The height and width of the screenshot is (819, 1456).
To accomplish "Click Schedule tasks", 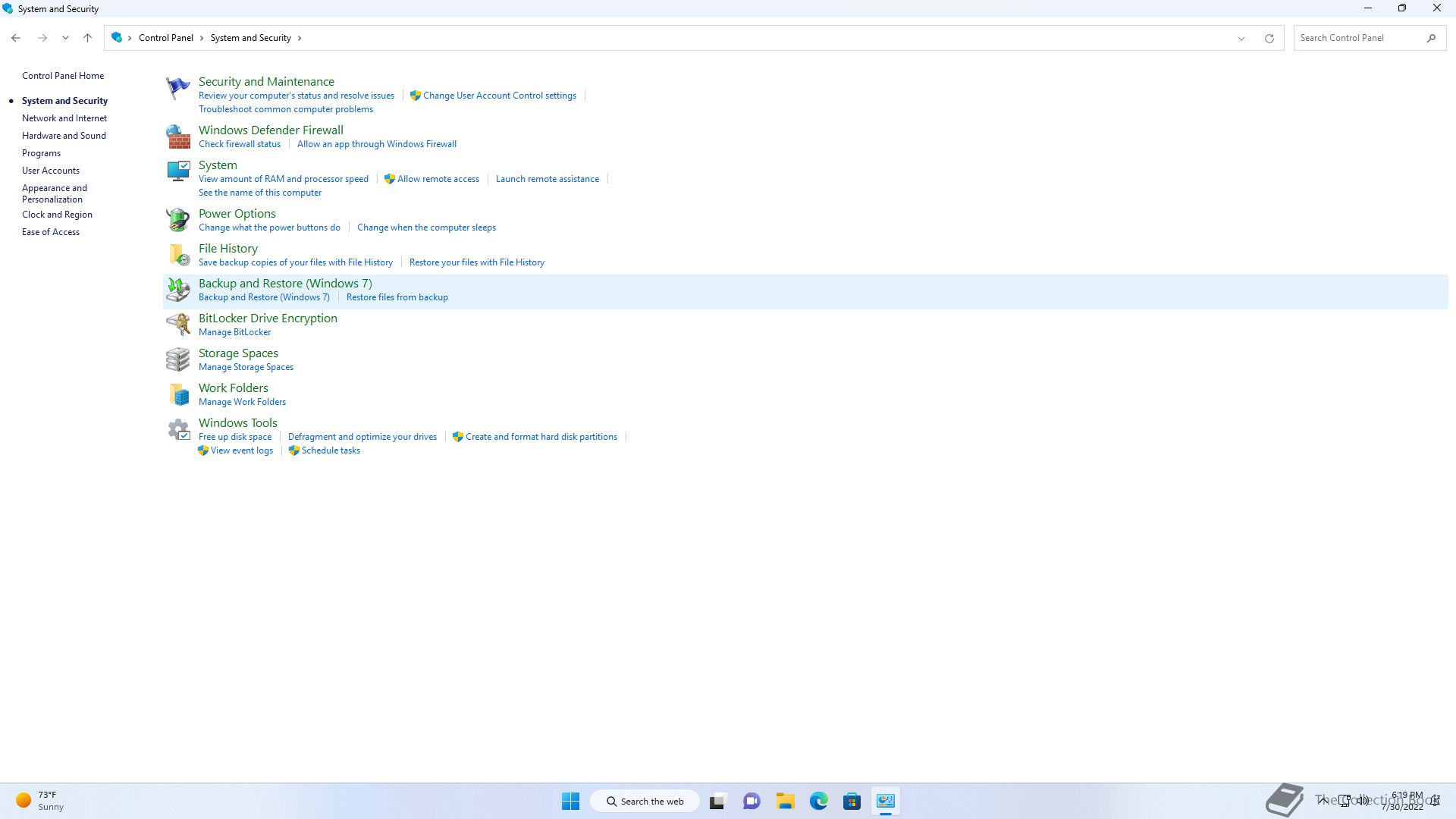I will click(x=331, y=450).
